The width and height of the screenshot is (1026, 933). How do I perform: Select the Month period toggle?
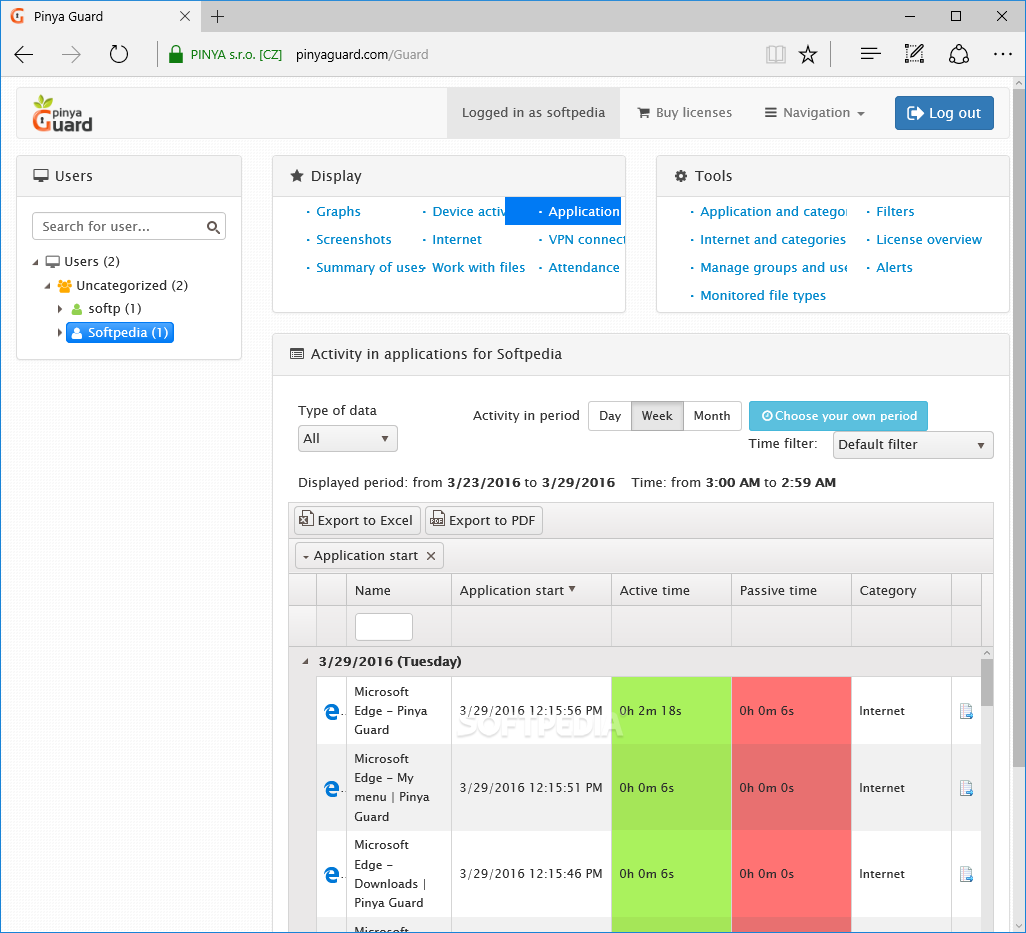712,416
